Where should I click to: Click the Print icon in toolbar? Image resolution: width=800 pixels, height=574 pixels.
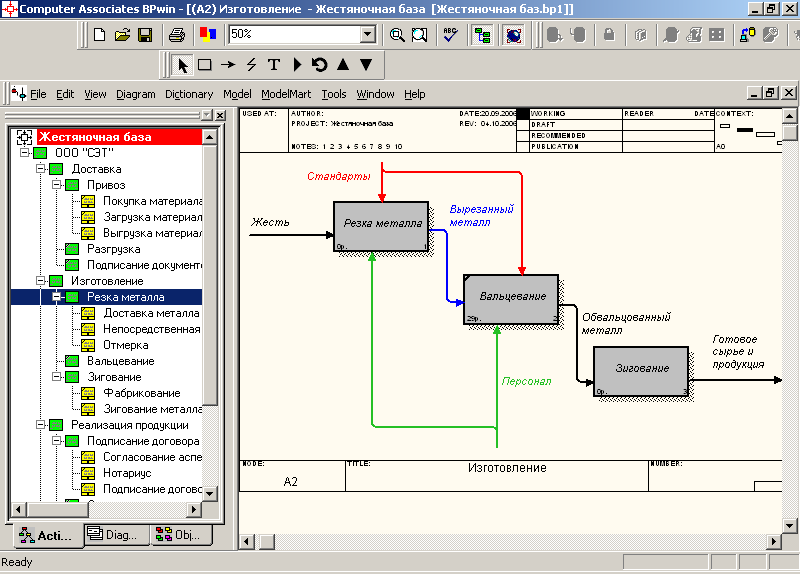click(177, 35)
